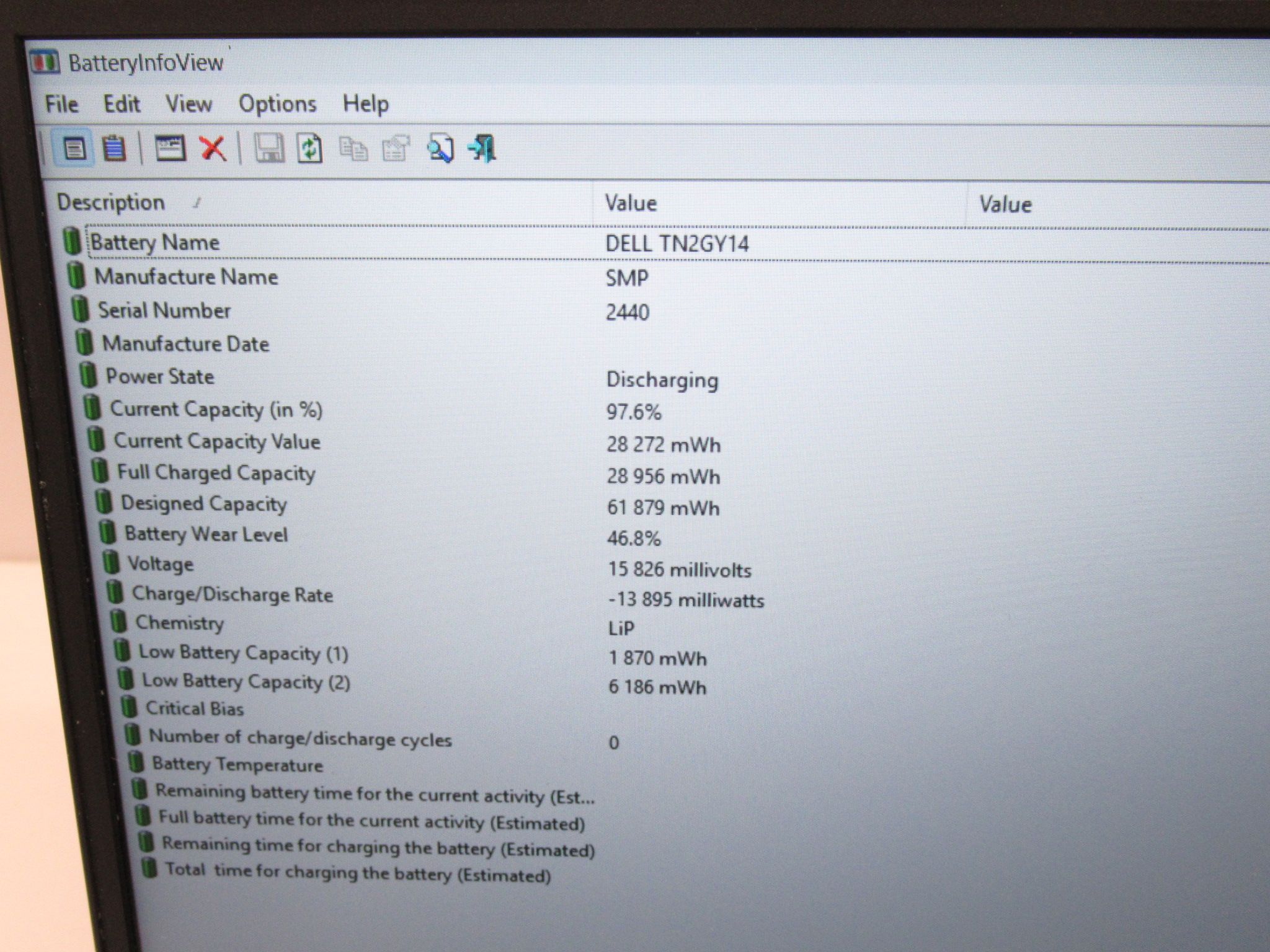Screen dimensions: 1270x952
Task: Select the Chemistry row label
Action: [x=180, y=622]
